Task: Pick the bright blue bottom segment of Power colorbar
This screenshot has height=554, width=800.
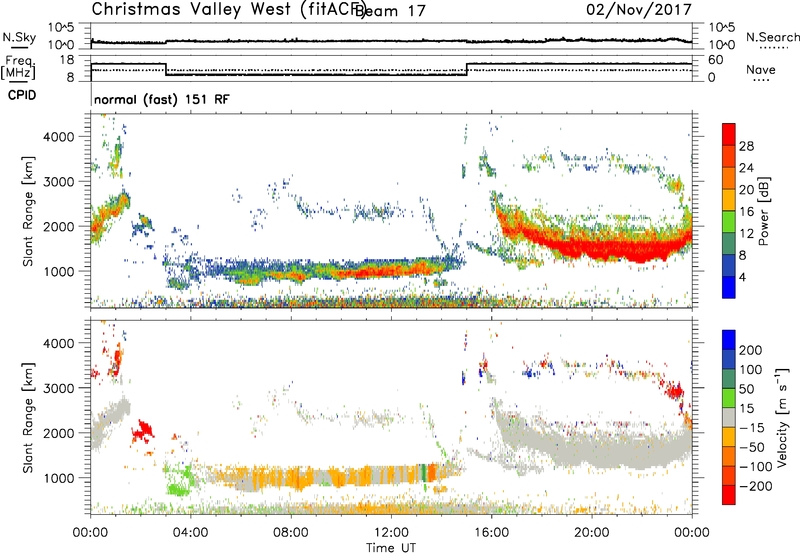Action: click(729, 287)
